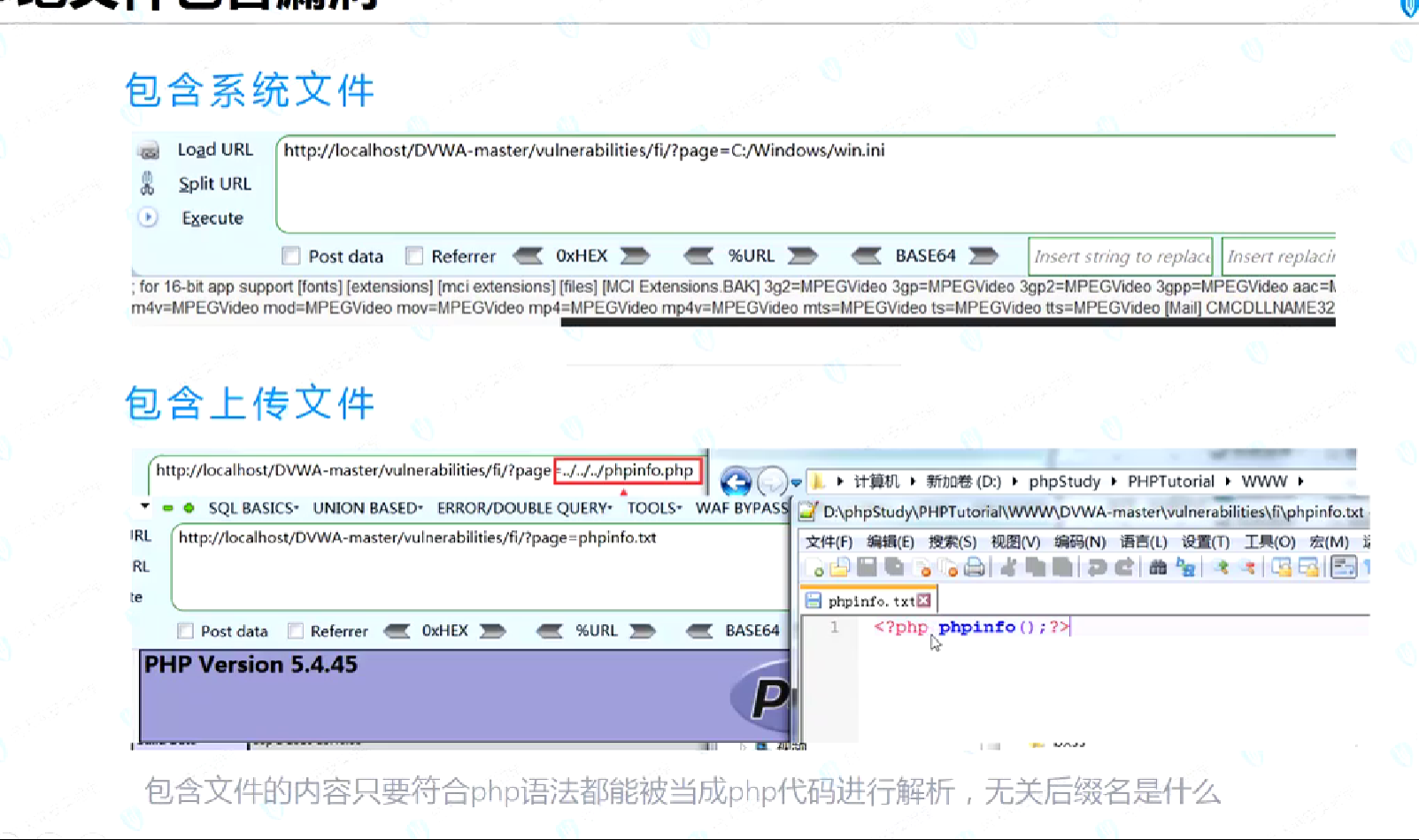The width and height of the screenshot is (1419, 840).
Task: Click the 新加卷 (D:) breadcrumb segment
Action: pyautogui.click(x=963, y=482)
